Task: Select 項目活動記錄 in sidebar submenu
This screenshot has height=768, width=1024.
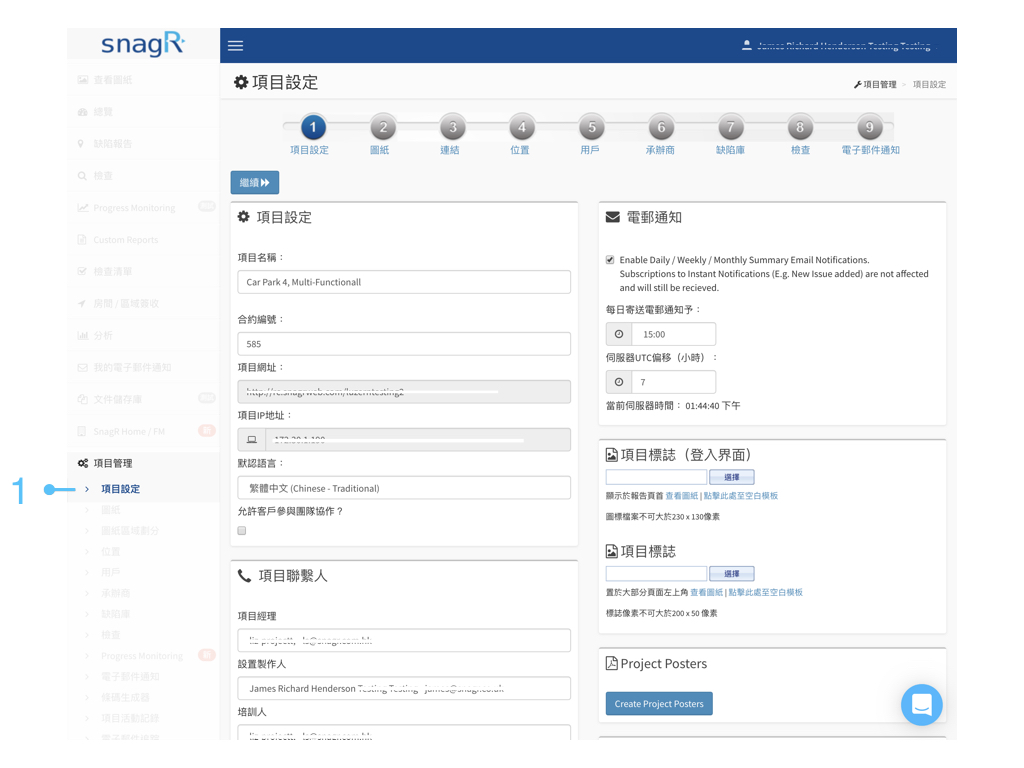Action: click(130, 718)
